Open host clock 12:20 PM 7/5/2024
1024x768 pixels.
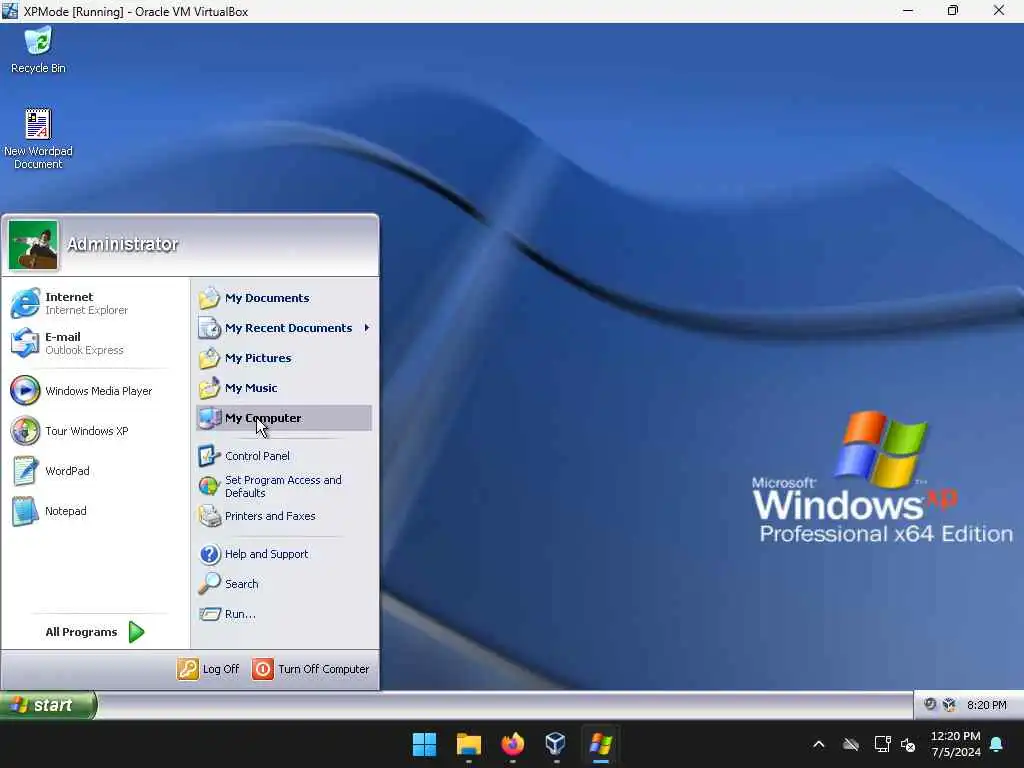coord(955,744)
